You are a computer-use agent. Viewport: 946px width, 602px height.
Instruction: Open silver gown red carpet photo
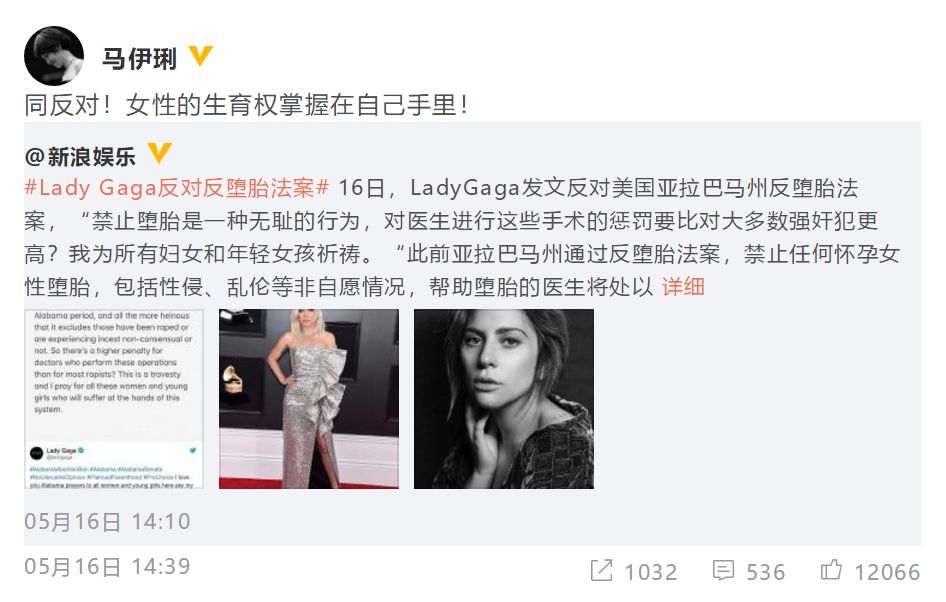309,399
